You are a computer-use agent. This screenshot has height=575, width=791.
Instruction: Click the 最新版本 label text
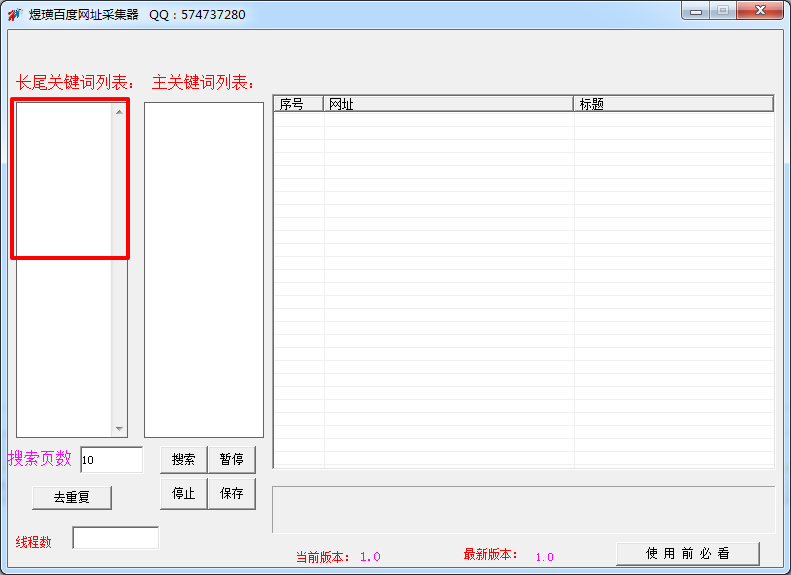click(x=490, y=554)
